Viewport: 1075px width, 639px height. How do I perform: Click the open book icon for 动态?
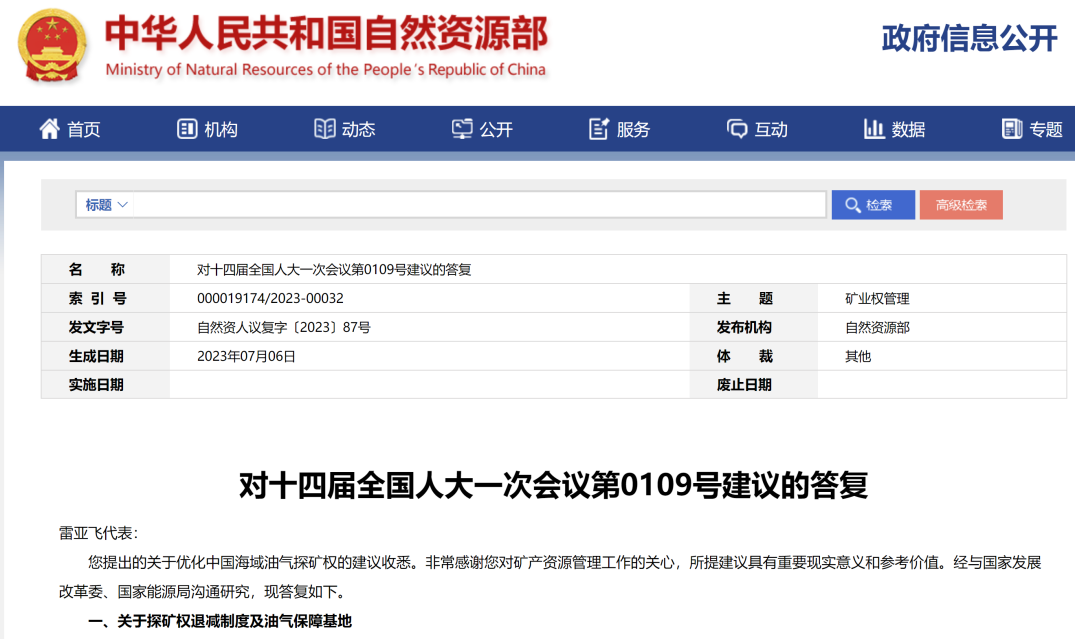pyautogui.click(x=325, y=129)
